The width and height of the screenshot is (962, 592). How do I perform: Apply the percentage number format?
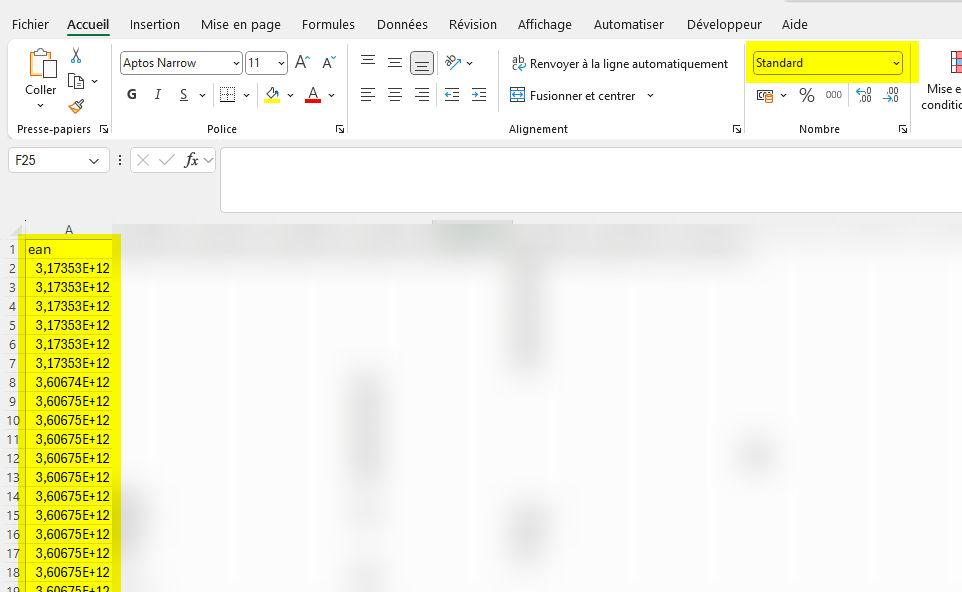(x=806, y=95)
